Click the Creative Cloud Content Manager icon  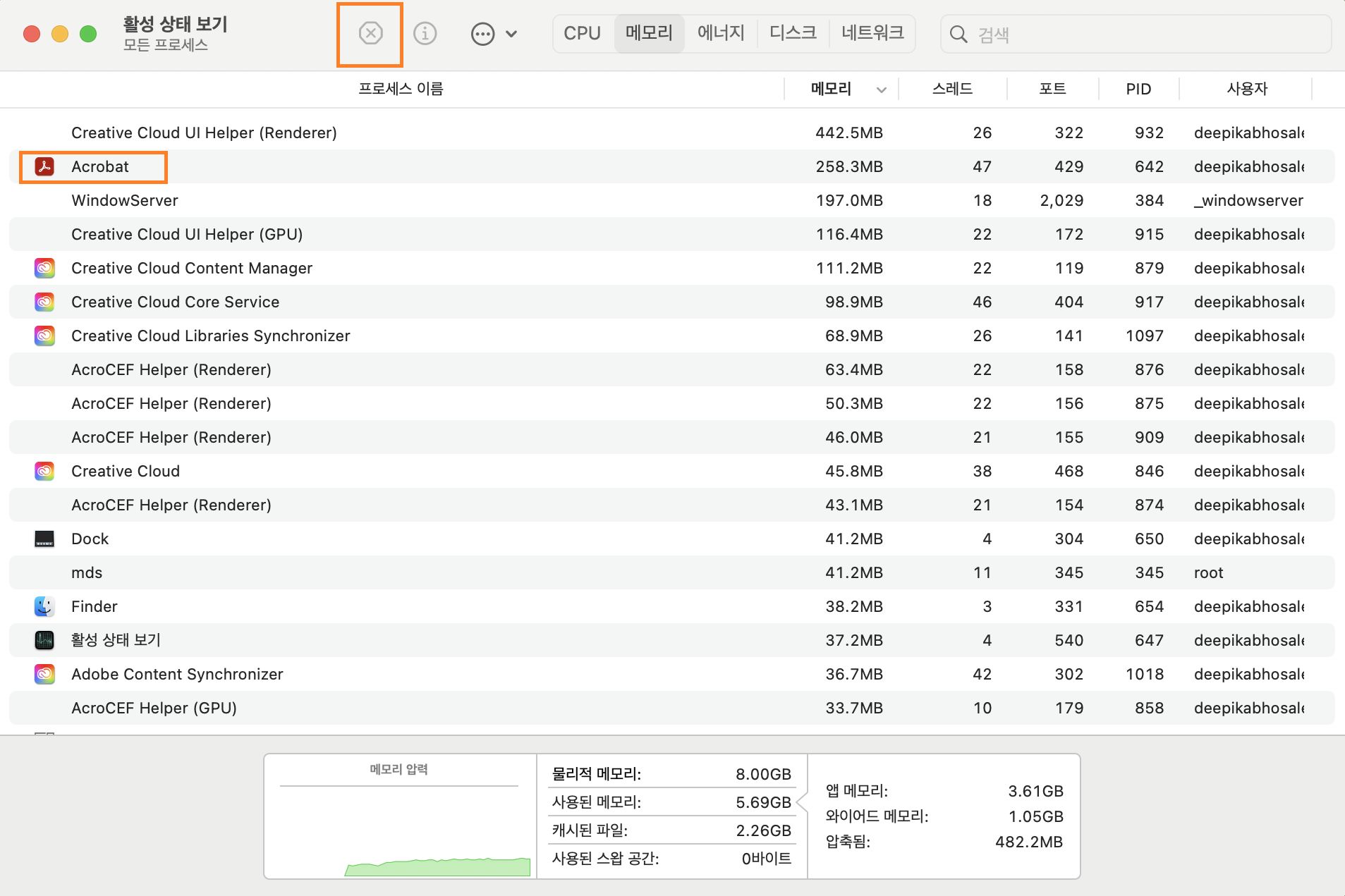click(x=44, y=268)
